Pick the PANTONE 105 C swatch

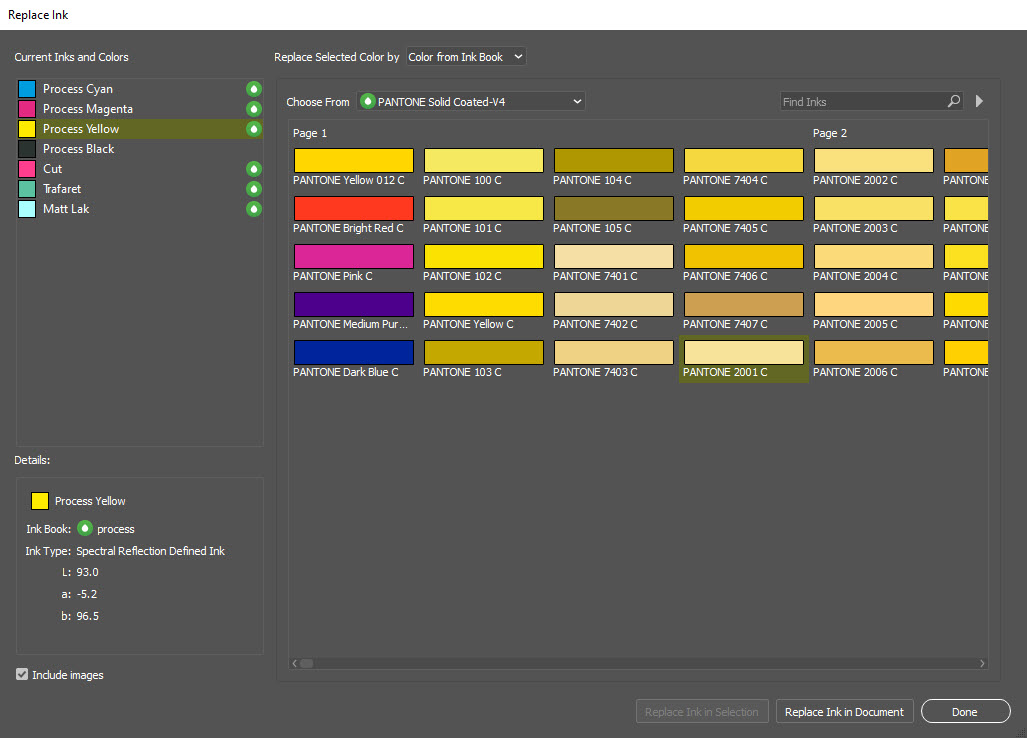tap(614, 208)
